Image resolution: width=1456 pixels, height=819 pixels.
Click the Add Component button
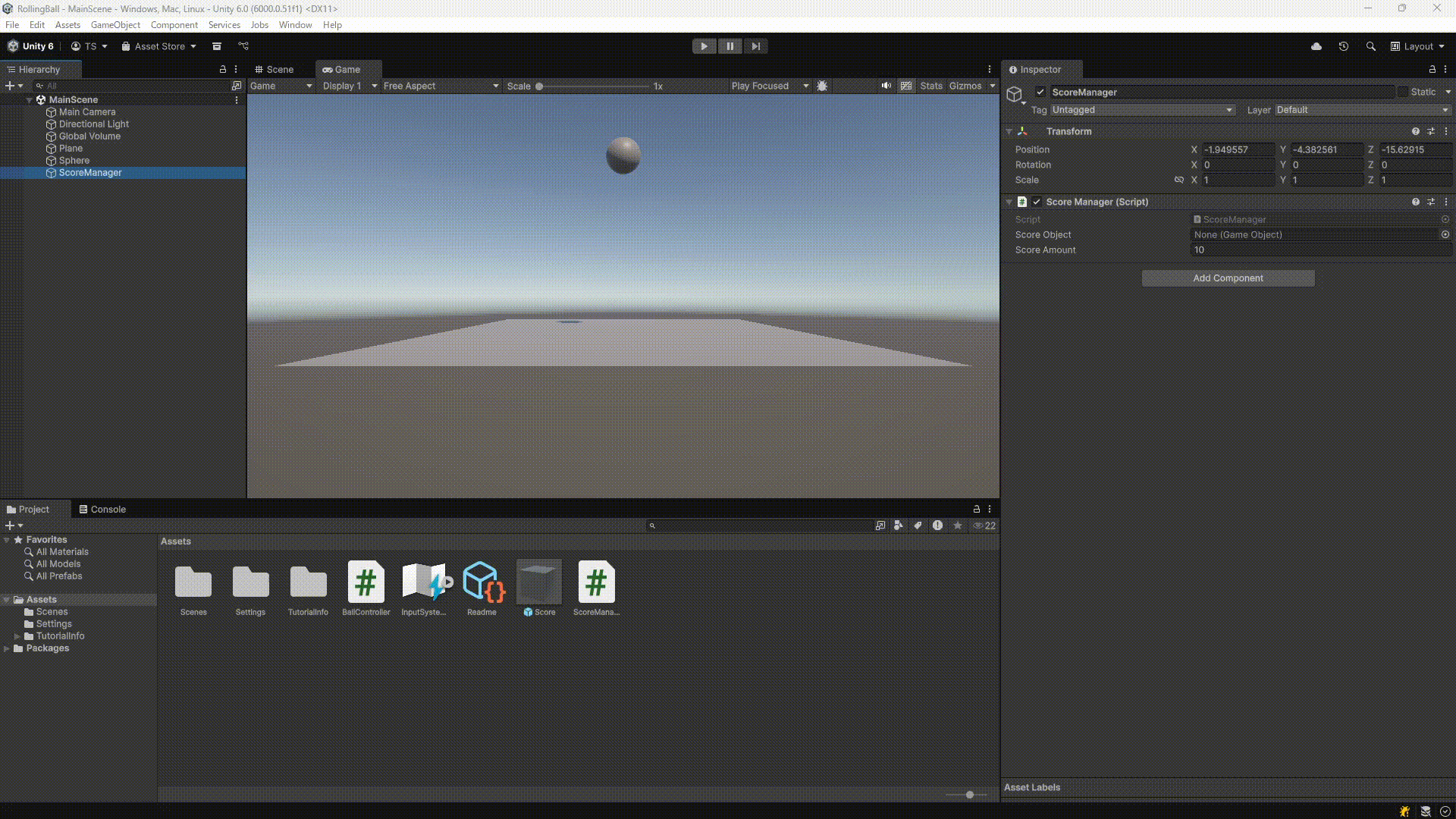point(1228,278)
